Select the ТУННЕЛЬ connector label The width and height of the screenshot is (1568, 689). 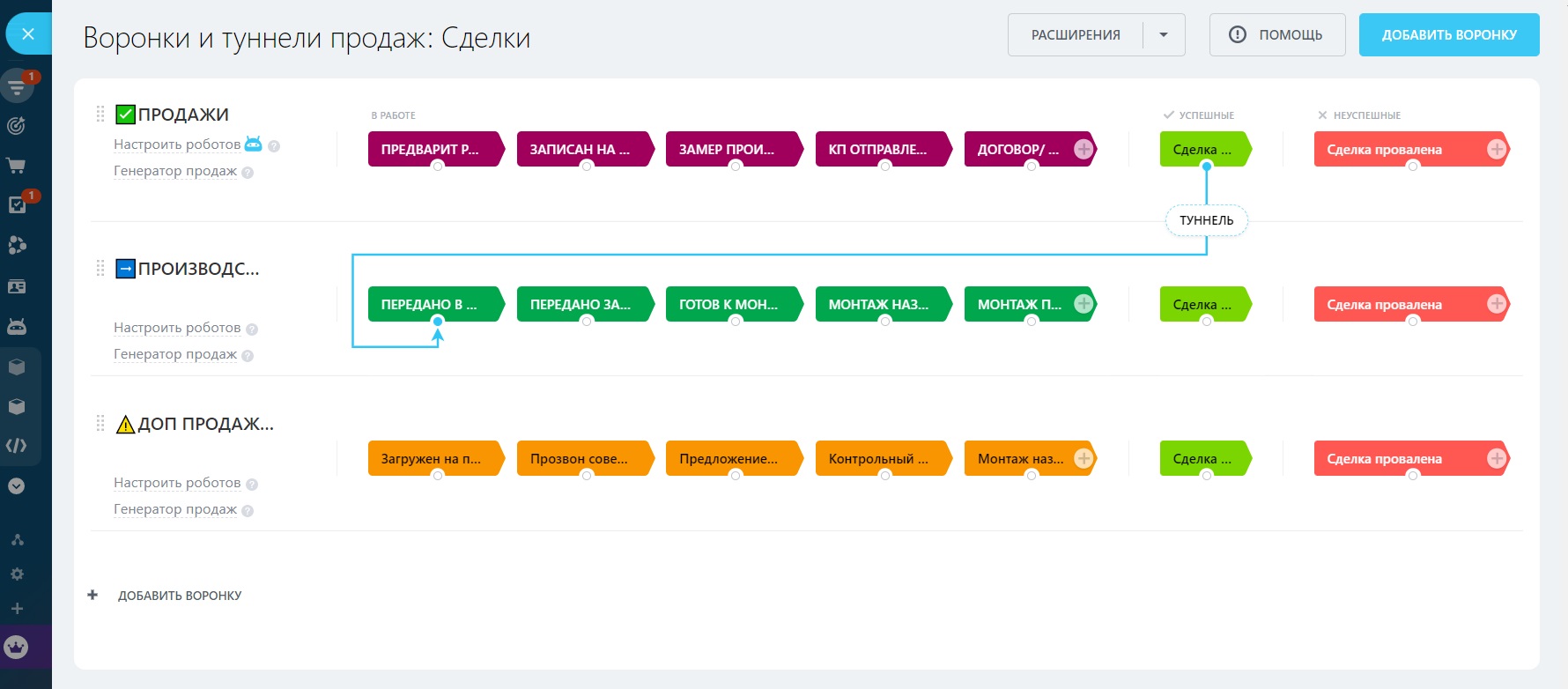click(x=1206, y=220)
